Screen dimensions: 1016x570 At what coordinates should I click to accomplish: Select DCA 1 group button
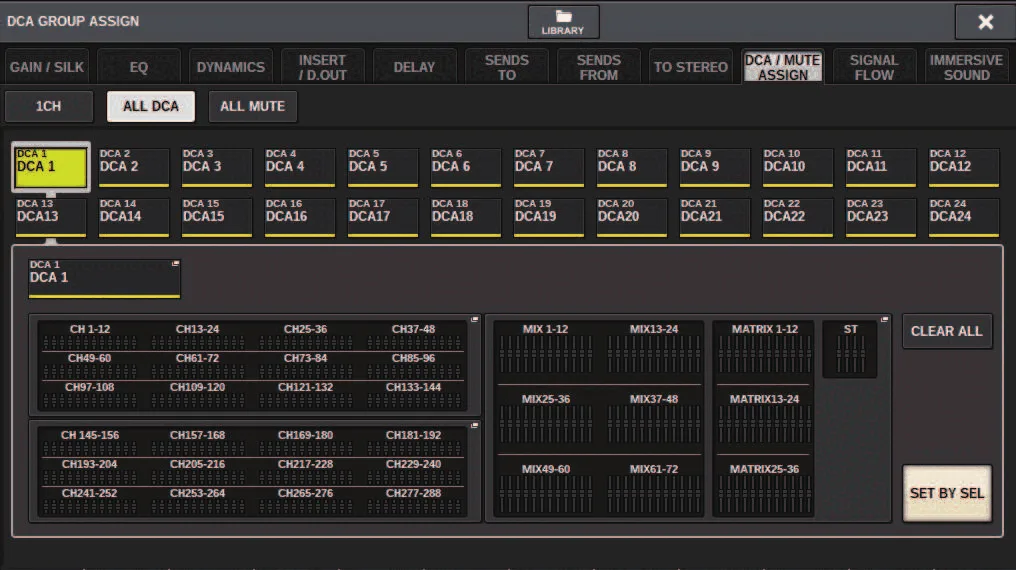coord(51,166)
